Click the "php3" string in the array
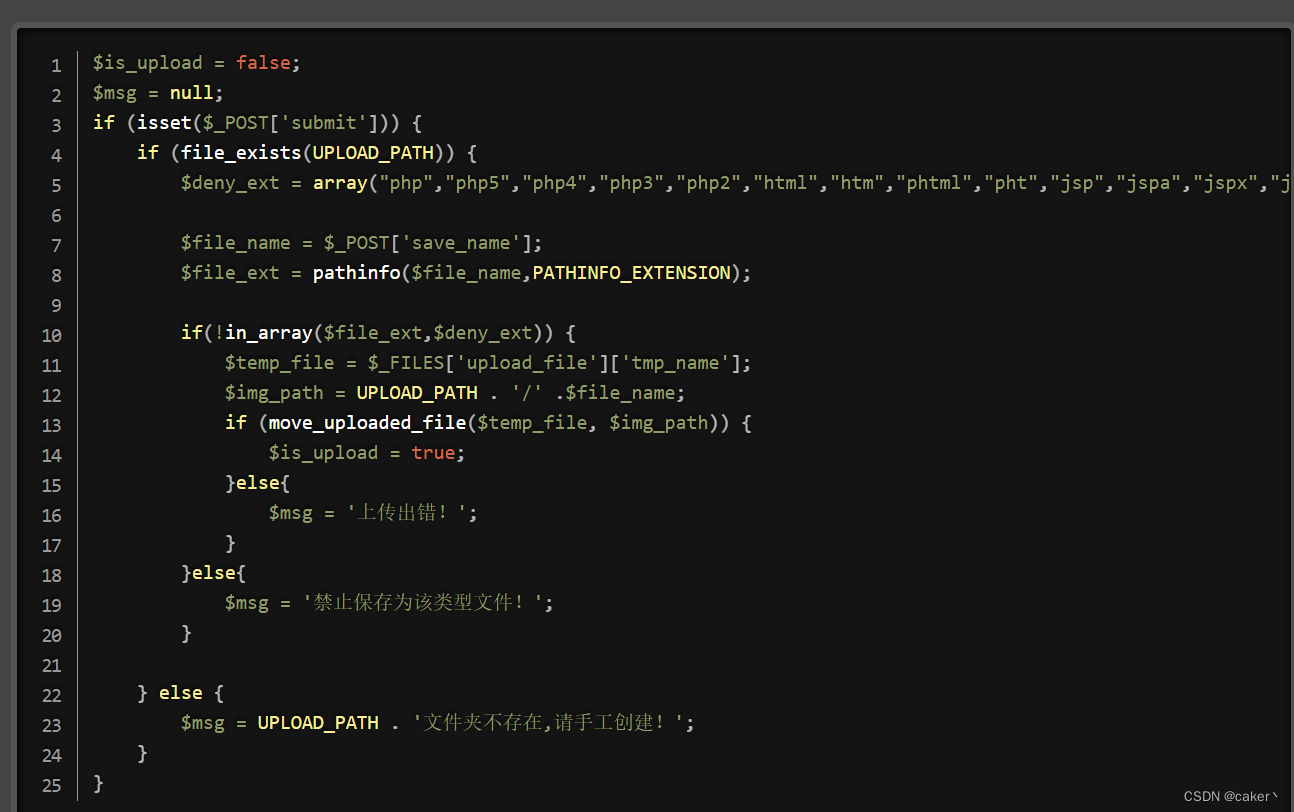This screenshot has height=812, width=1294. click(x=632, y=183)
